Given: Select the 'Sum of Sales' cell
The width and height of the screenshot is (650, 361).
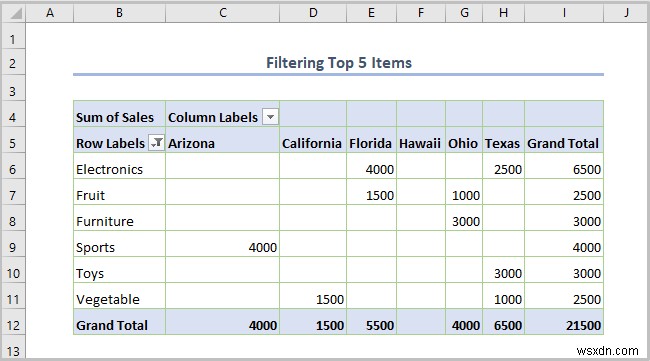Looking at the screenshot, I should pyautogui.click(x=119, y=114).
